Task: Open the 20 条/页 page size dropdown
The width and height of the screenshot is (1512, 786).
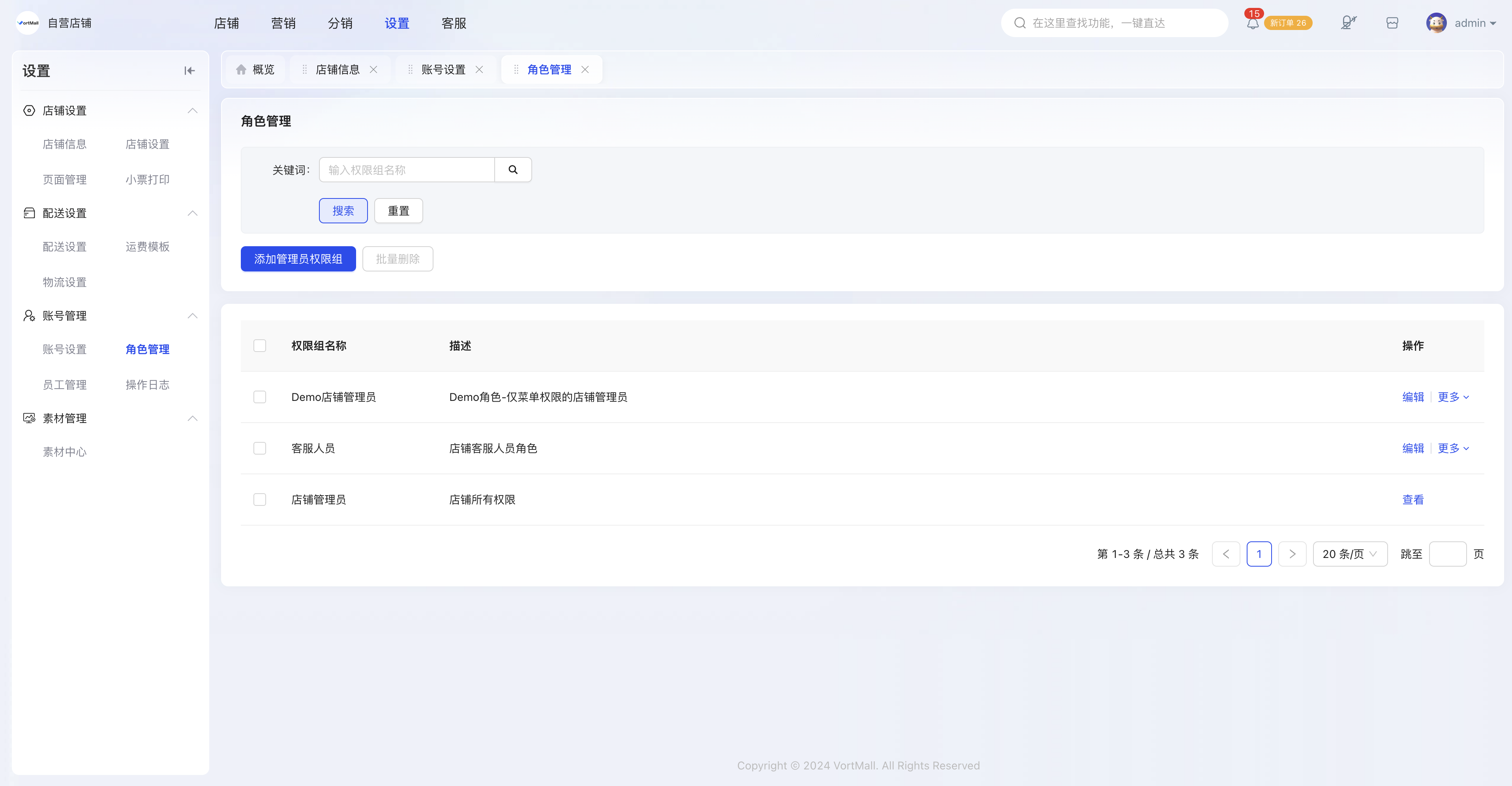Action: [x=1350, y=554]
